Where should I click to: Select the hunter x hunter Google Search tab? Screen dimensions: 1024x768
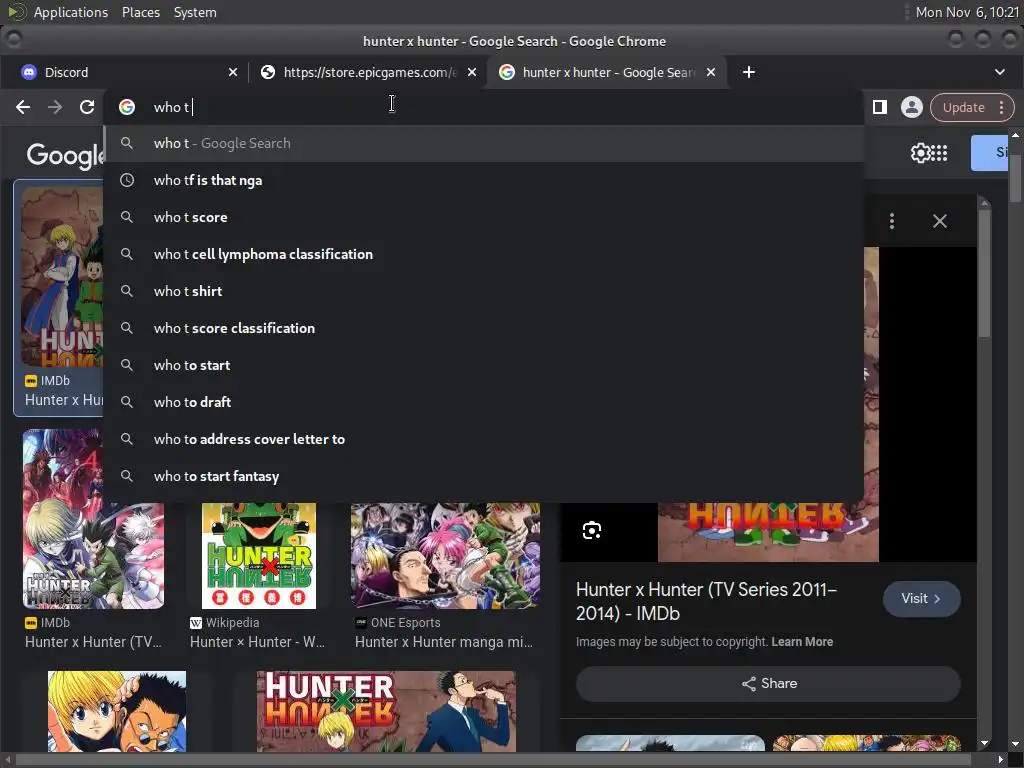pyautogui.click(x=607, y=72)
